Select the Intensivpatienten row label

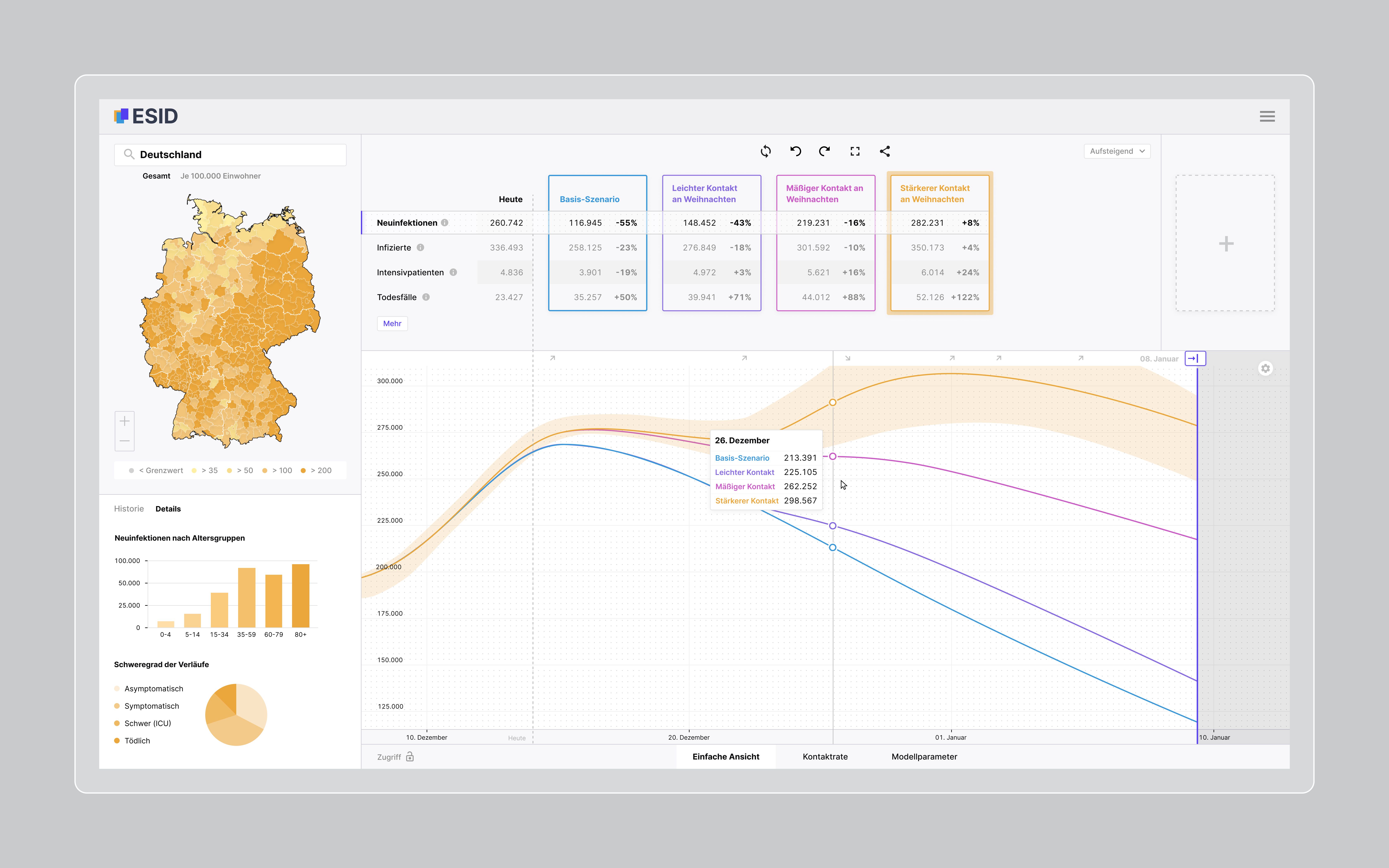coord(410,272)
